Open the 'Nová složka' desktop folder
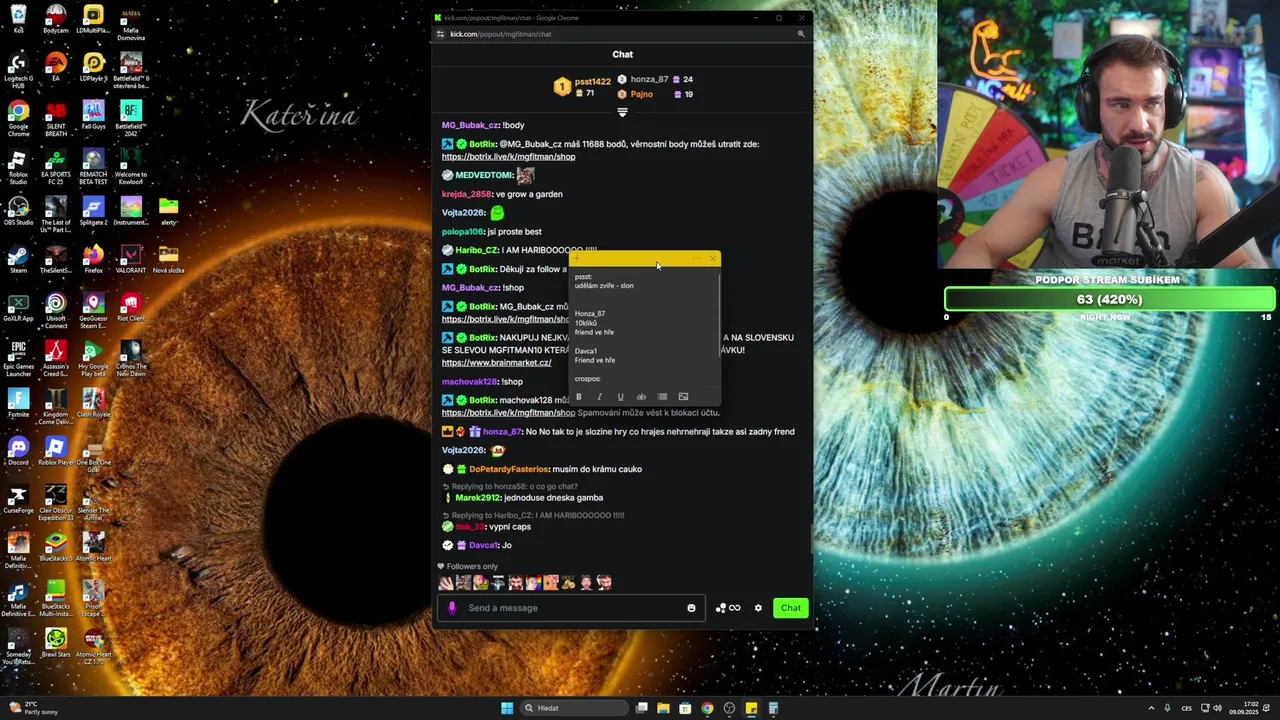The width and height of the screenshot is (1280, 720). (x=168, y=259)
